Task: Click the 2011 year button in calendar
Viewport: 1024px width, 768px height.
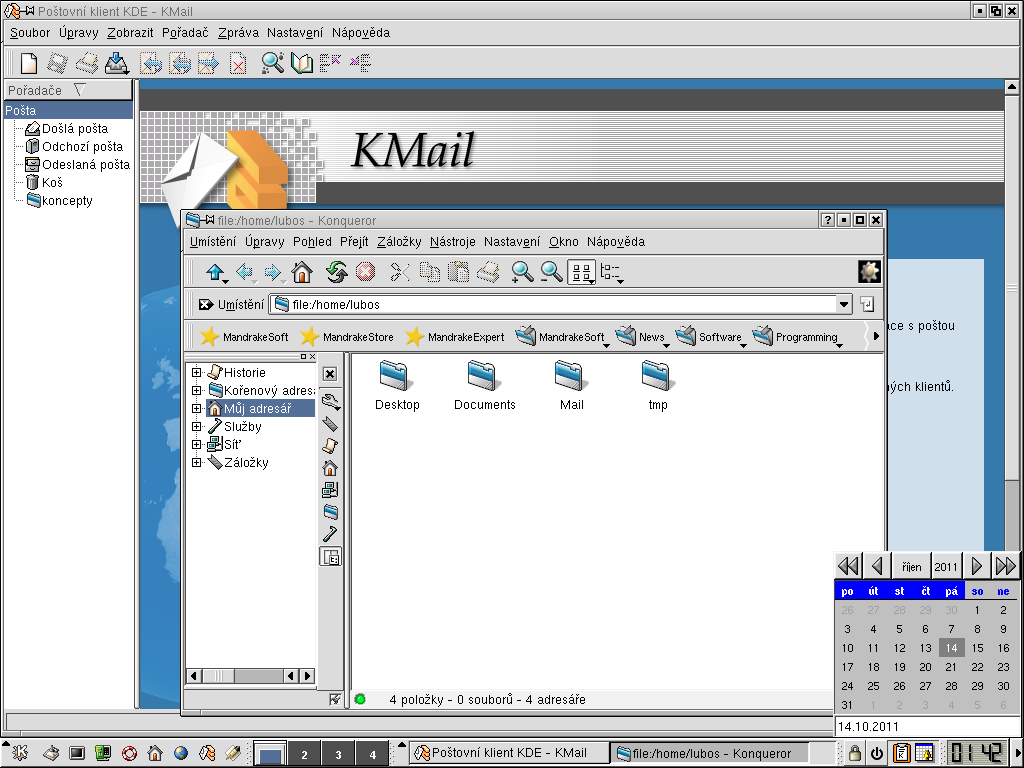Action: pyautogui.click(x=946, y=566)
